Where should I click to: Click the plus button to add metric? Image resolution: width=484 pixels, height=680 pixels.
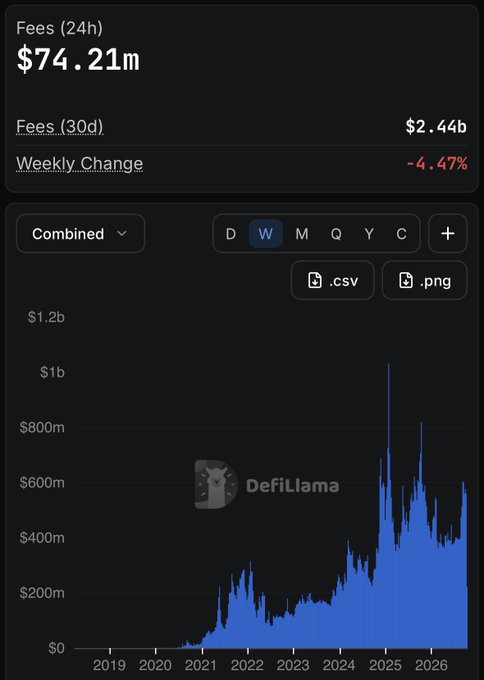coord(448,234)
